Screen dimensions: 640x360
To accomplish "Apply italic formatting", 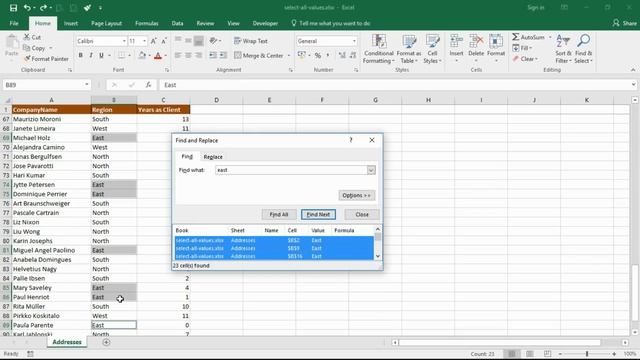I will [x=91, y=55].
